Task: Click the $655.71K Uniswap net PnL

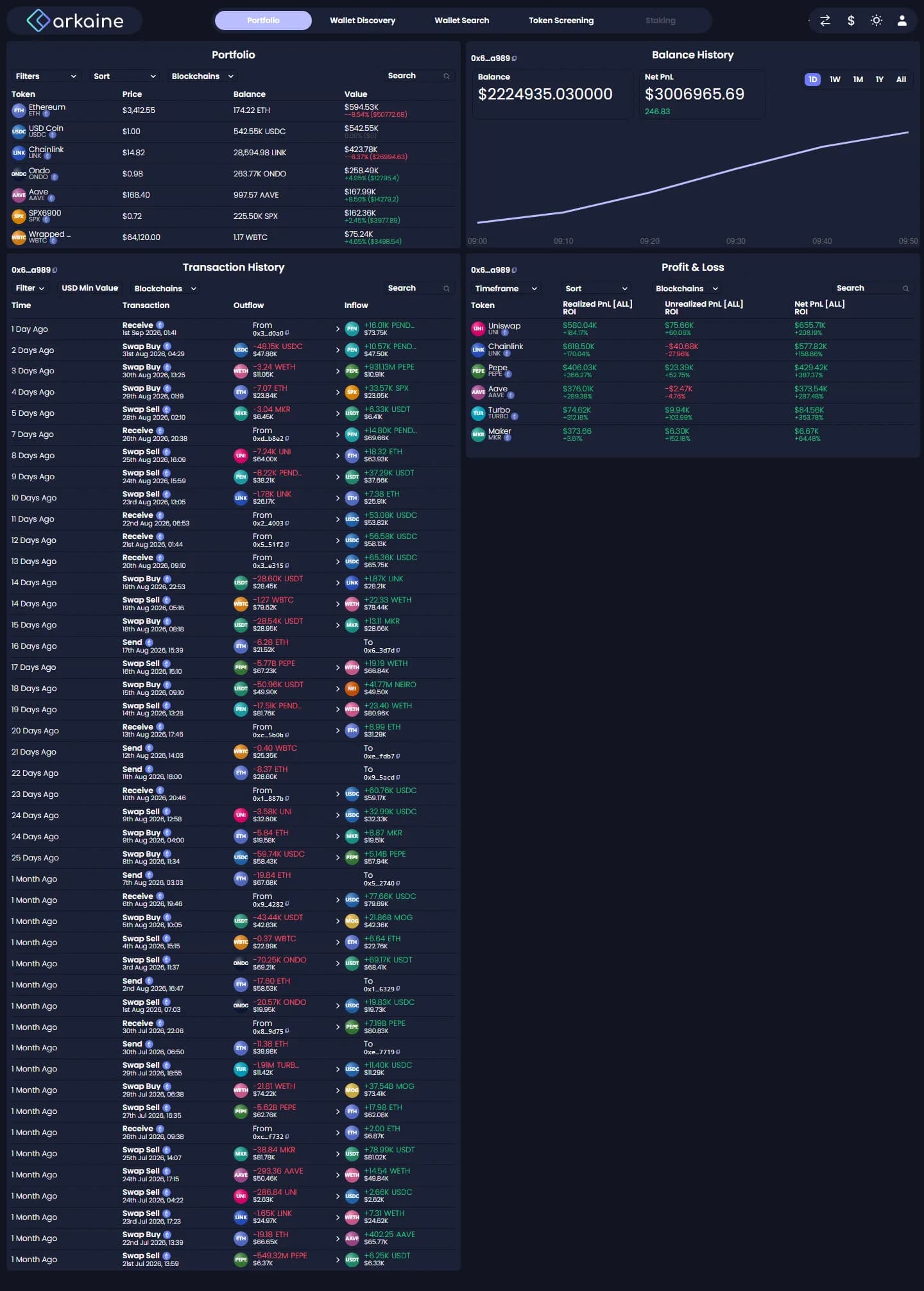Action: [x=810, y=325]
